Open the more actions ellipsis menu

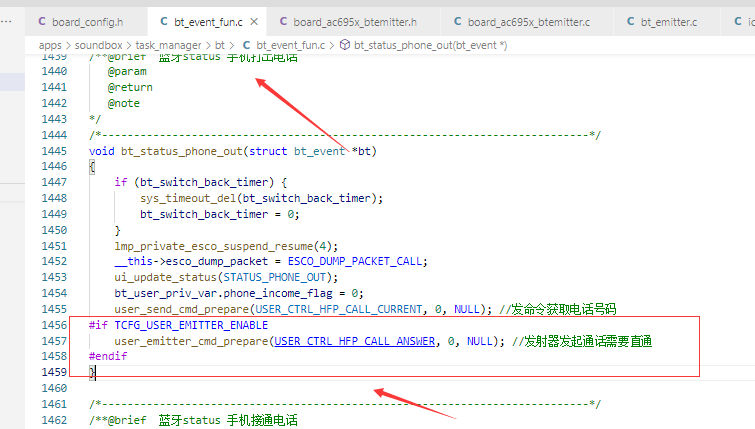6,22
